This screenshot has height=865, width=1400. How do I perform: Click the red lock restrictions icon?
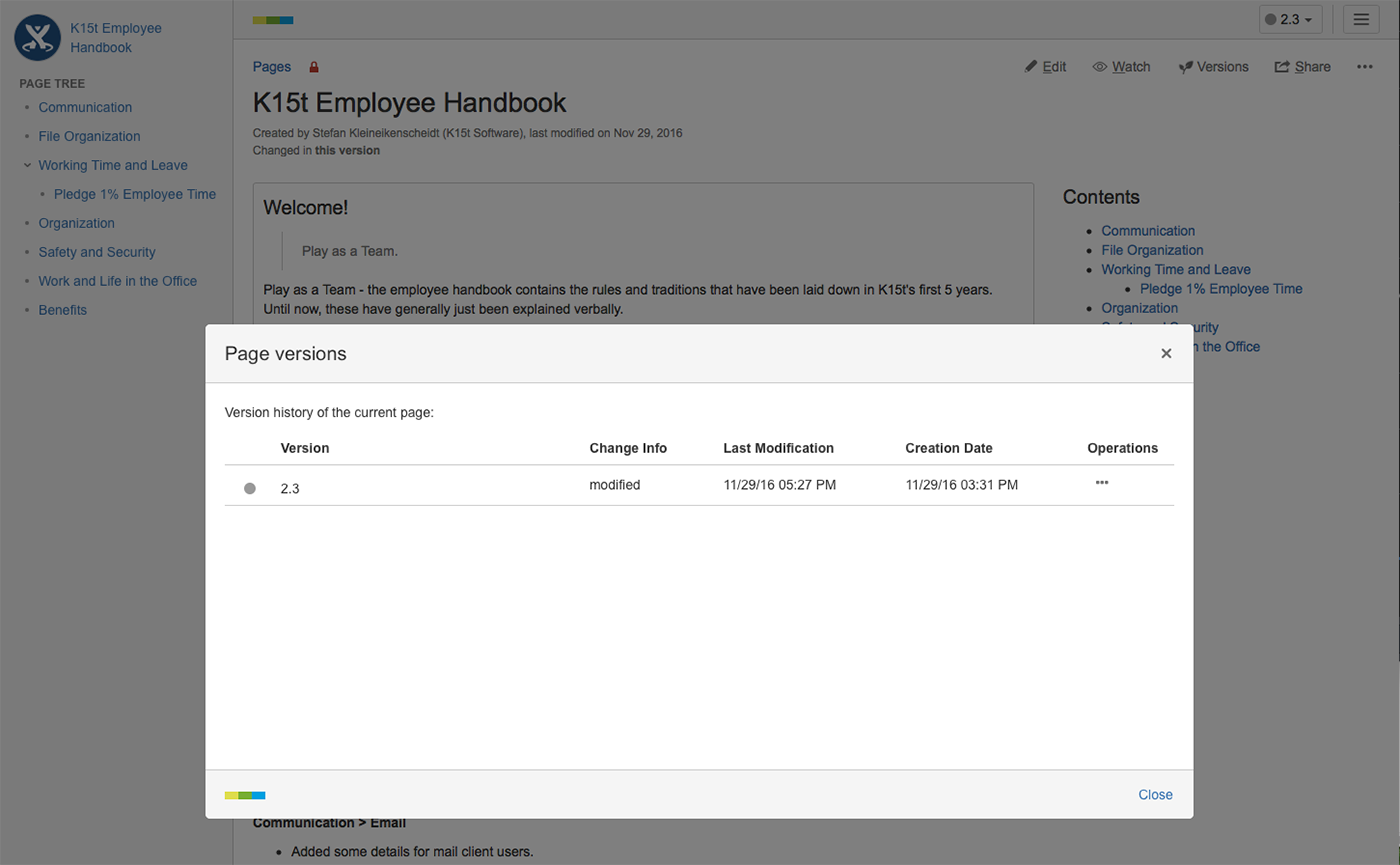pos(314,67)
